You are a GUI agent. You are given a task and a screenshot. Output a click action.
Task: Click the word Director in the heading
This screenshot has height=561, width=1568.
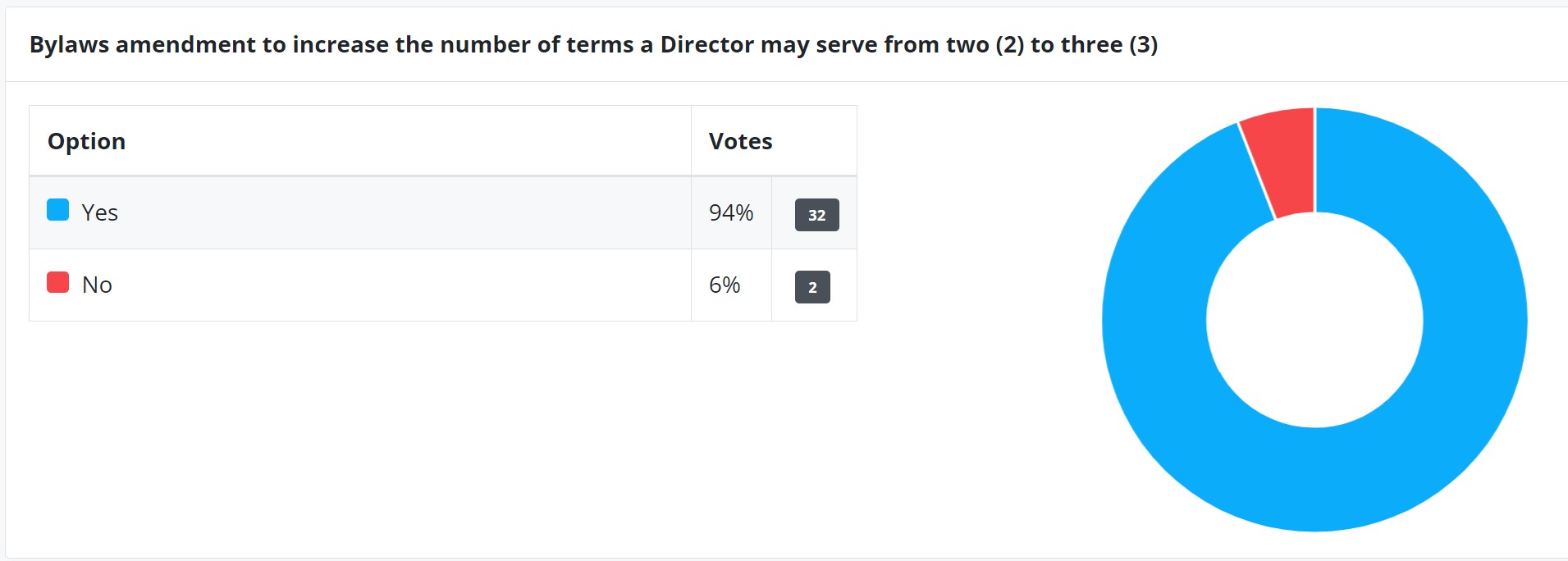point(706,44)
